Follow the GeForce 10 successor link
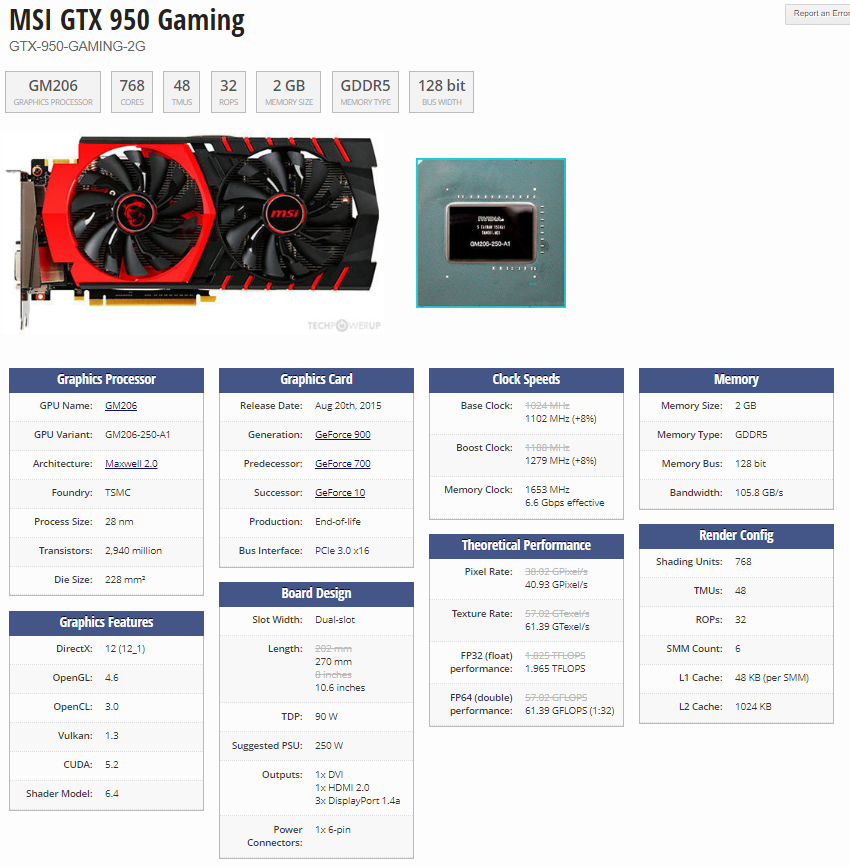Screen dimensions: 850x867 (x=340, y=493)
